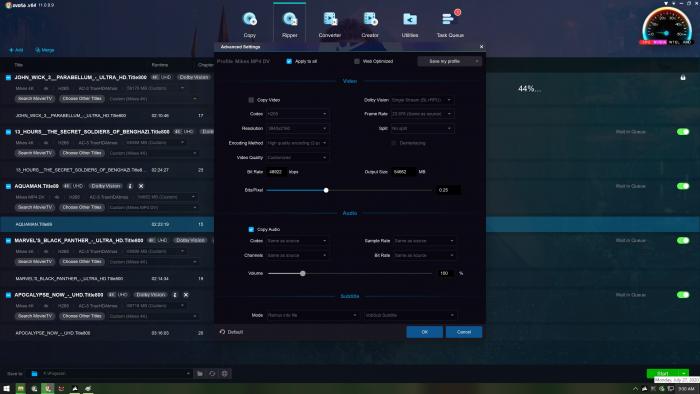Viewport: 700px width, 394px height.
Task: Click the info icon on APOCALYPSE_NOW row
Action: pos(175,295)
